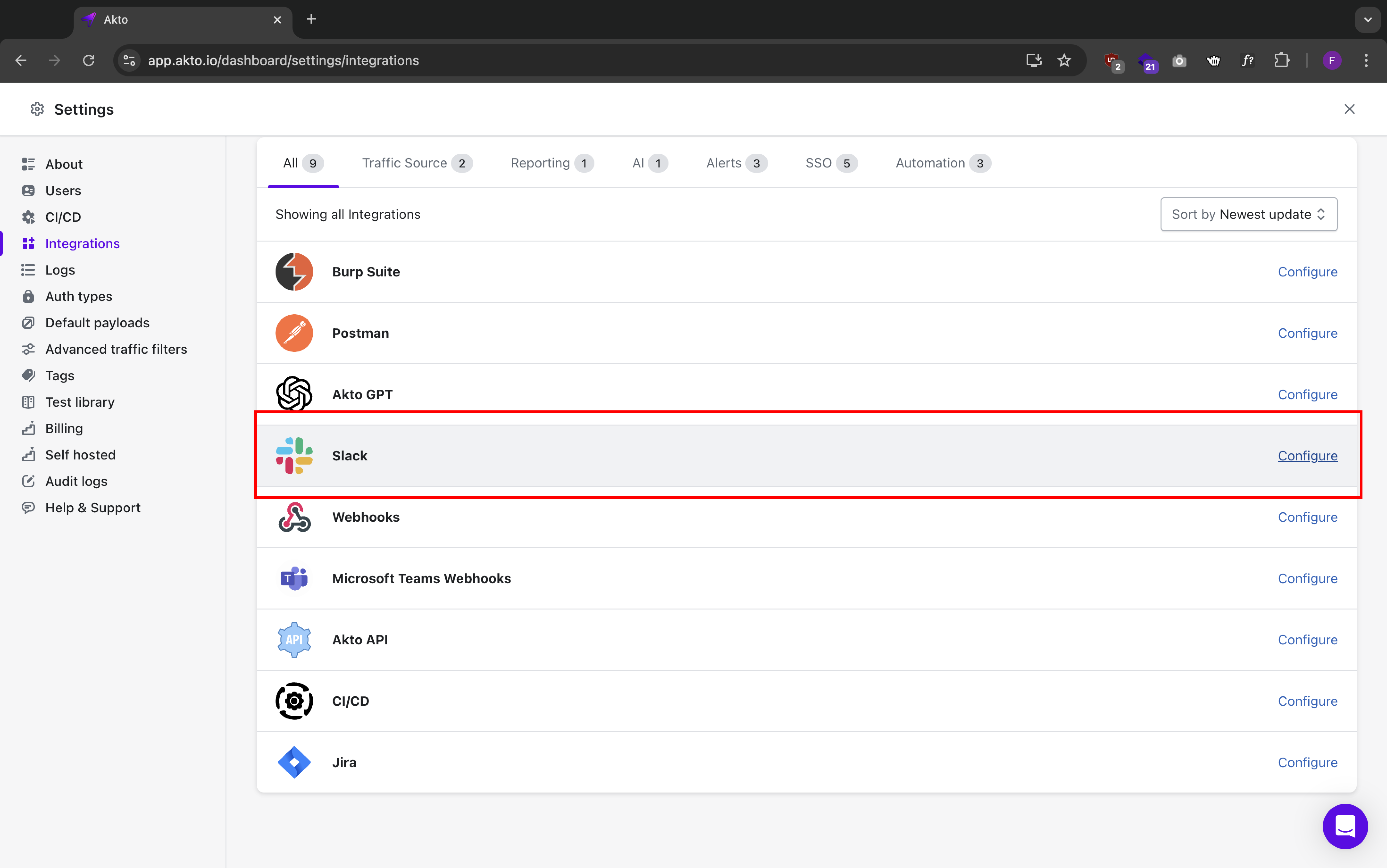This screenshot has height=868, width=1387.
Task: Click the Microsoft Teams logo icon
Action: [x=294, y=578]
